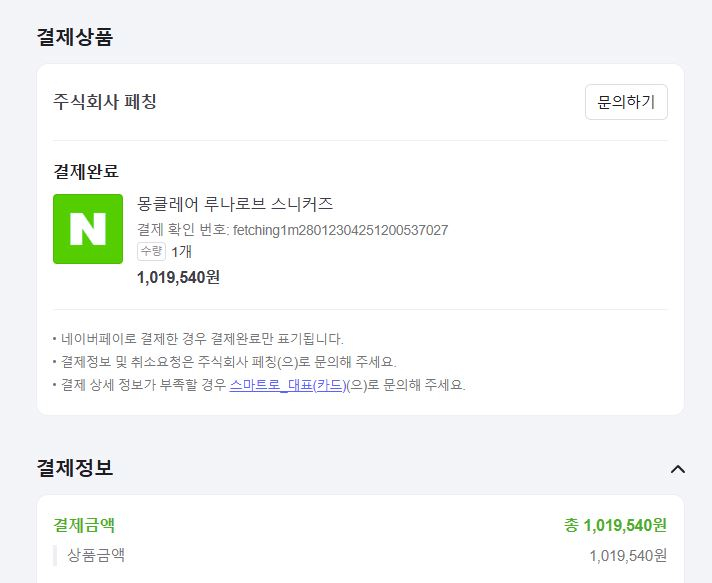The image size is (712, 583).
Task: Click the 문의하기 inquiry button
Action: tap(626, 102)
